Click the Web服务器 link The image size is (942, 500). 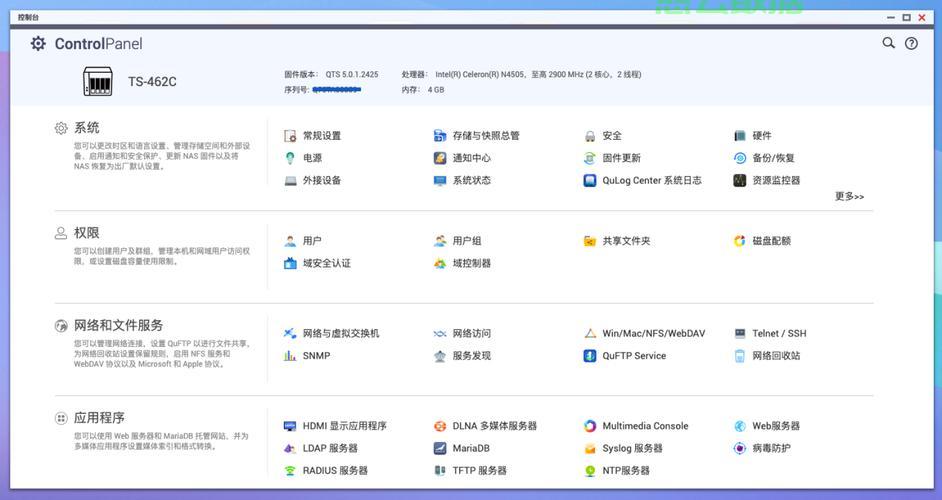tap(776, 426)
